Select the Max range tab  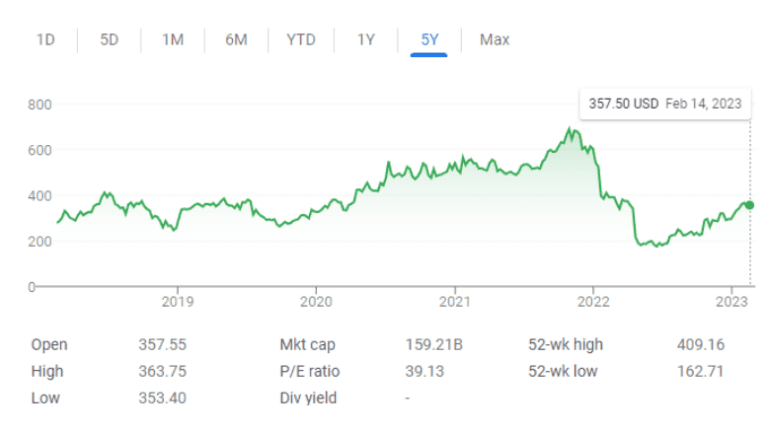(x=494, y=40)
